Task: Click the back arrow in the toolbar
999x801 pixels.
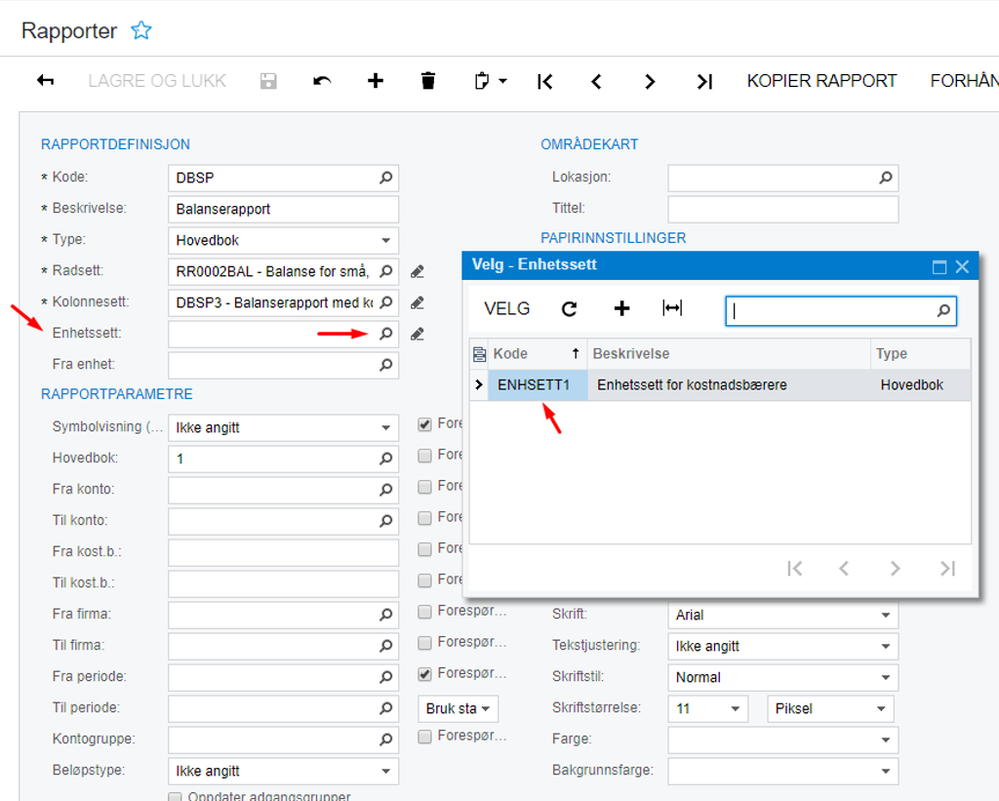Action: click(x=45, y=81)
